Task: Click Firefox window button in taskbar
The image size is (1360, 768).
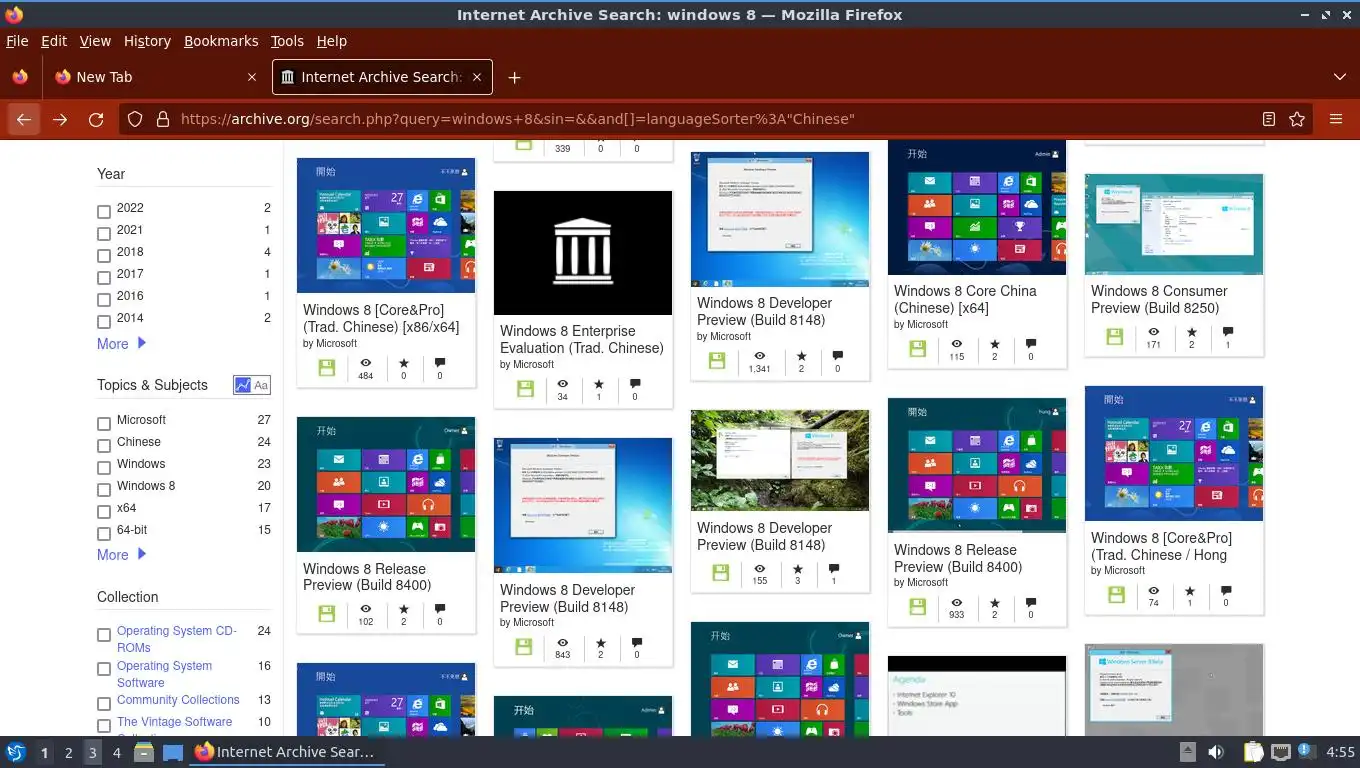Action: (x=285, y=752)
